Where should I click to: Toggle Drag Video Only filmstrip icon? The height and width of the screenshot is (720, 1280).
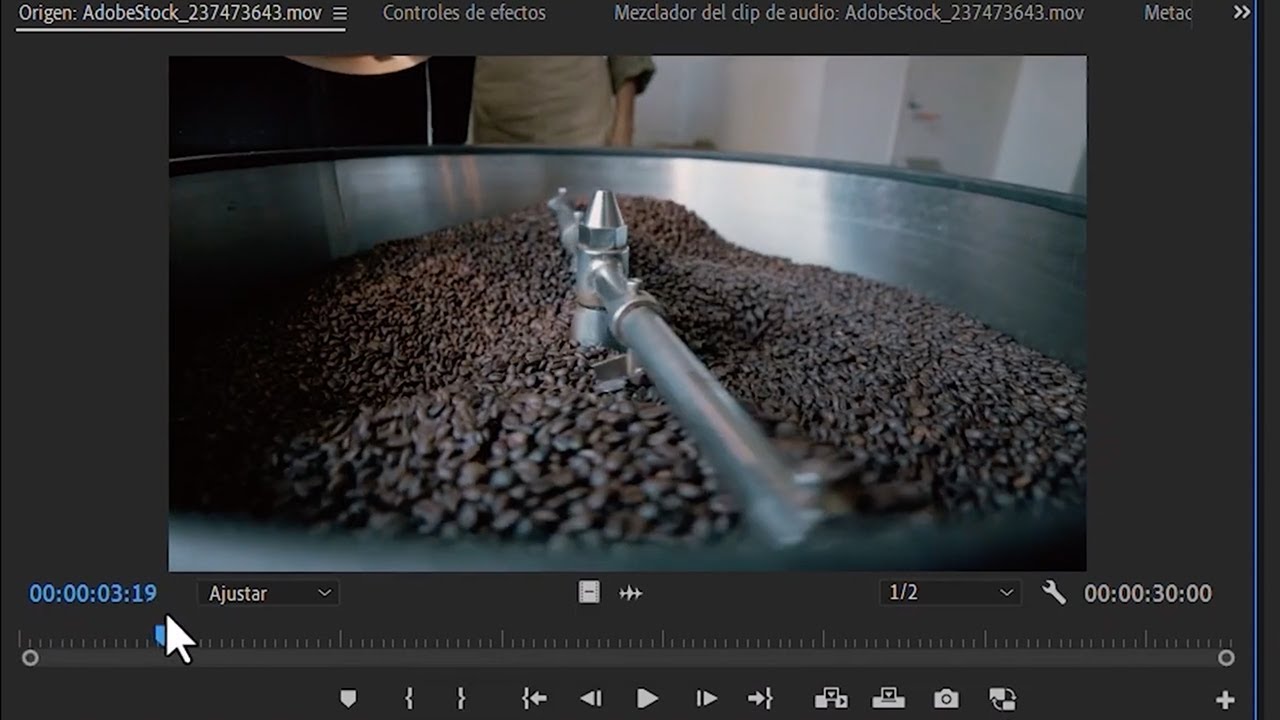point(589,593)
